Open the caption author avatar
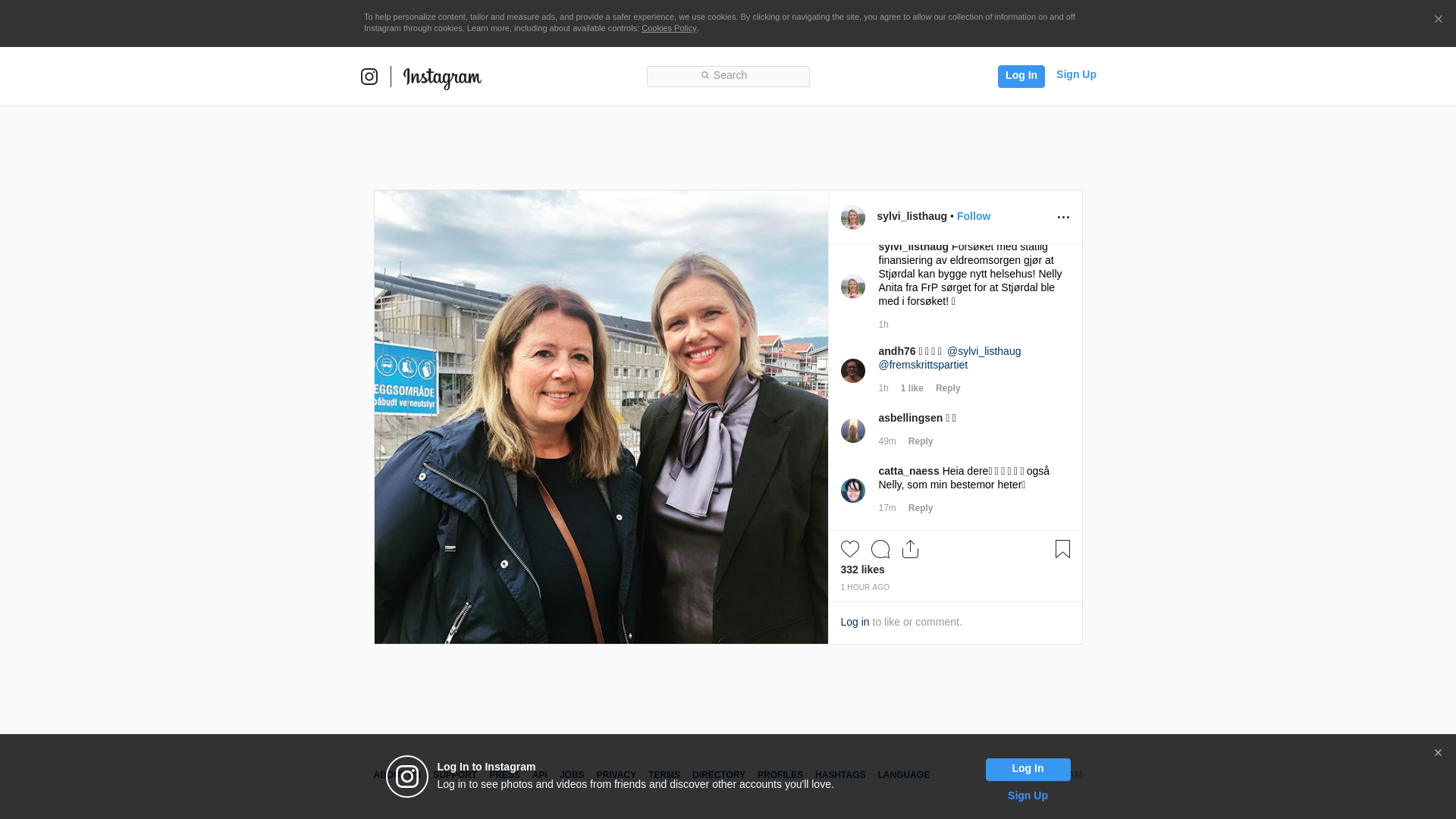Screen dimensions: 1456x819 pyautogui.click(x=853, y=287)
